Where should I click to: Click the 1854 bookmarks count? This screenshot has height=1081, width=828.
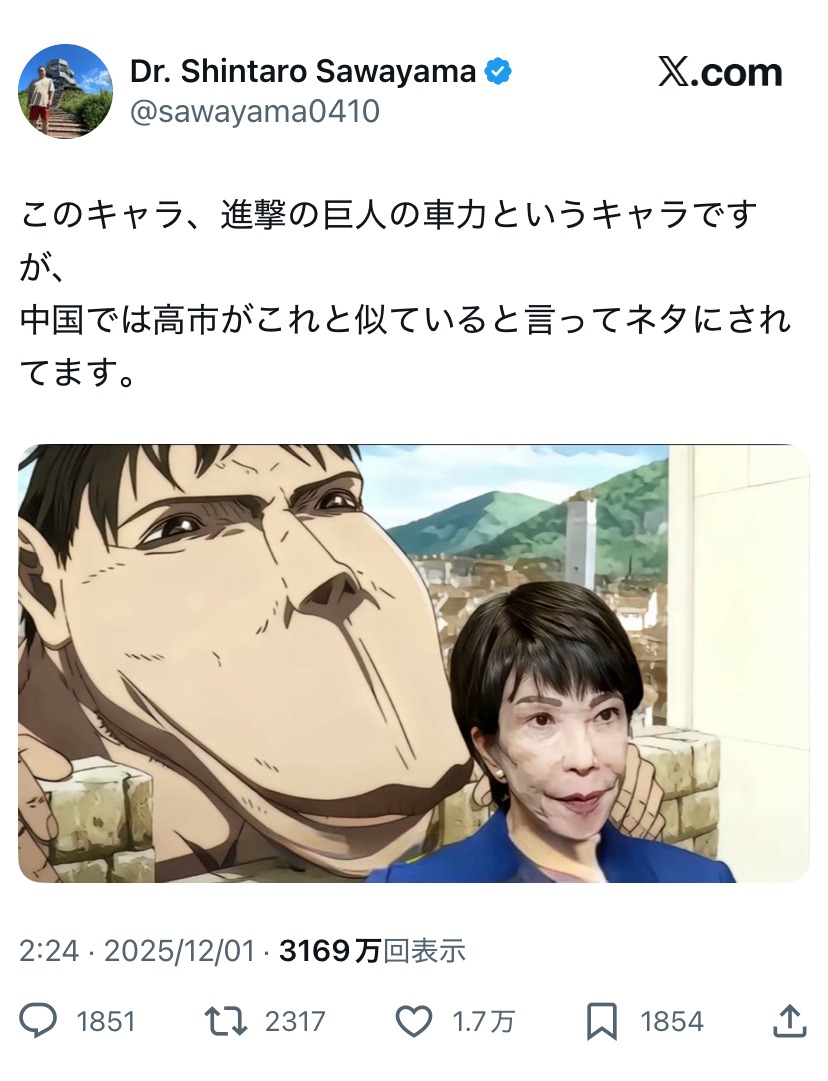[x=672, y=1022]
